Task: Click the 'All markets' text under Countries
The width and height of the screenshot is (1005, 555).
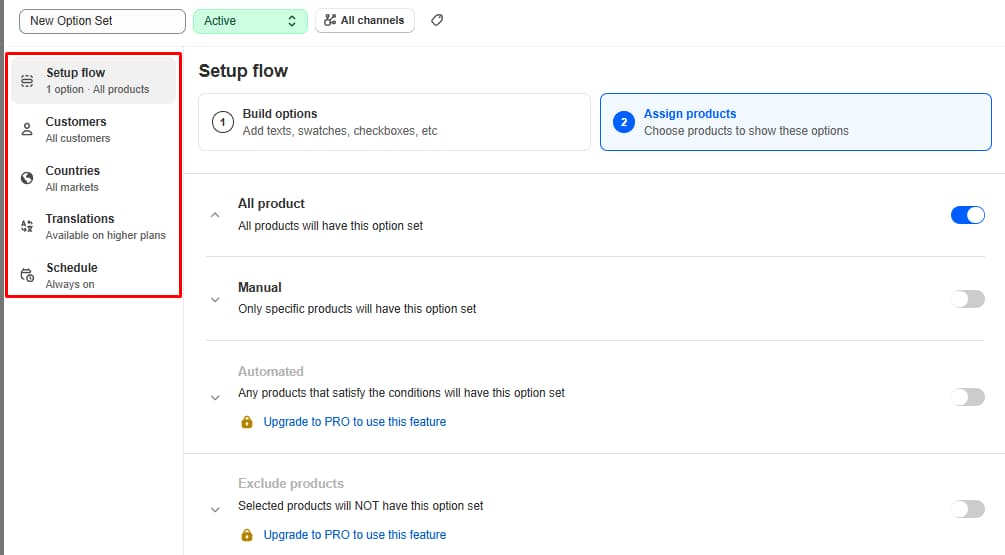Action: click(x=72, y=187)
